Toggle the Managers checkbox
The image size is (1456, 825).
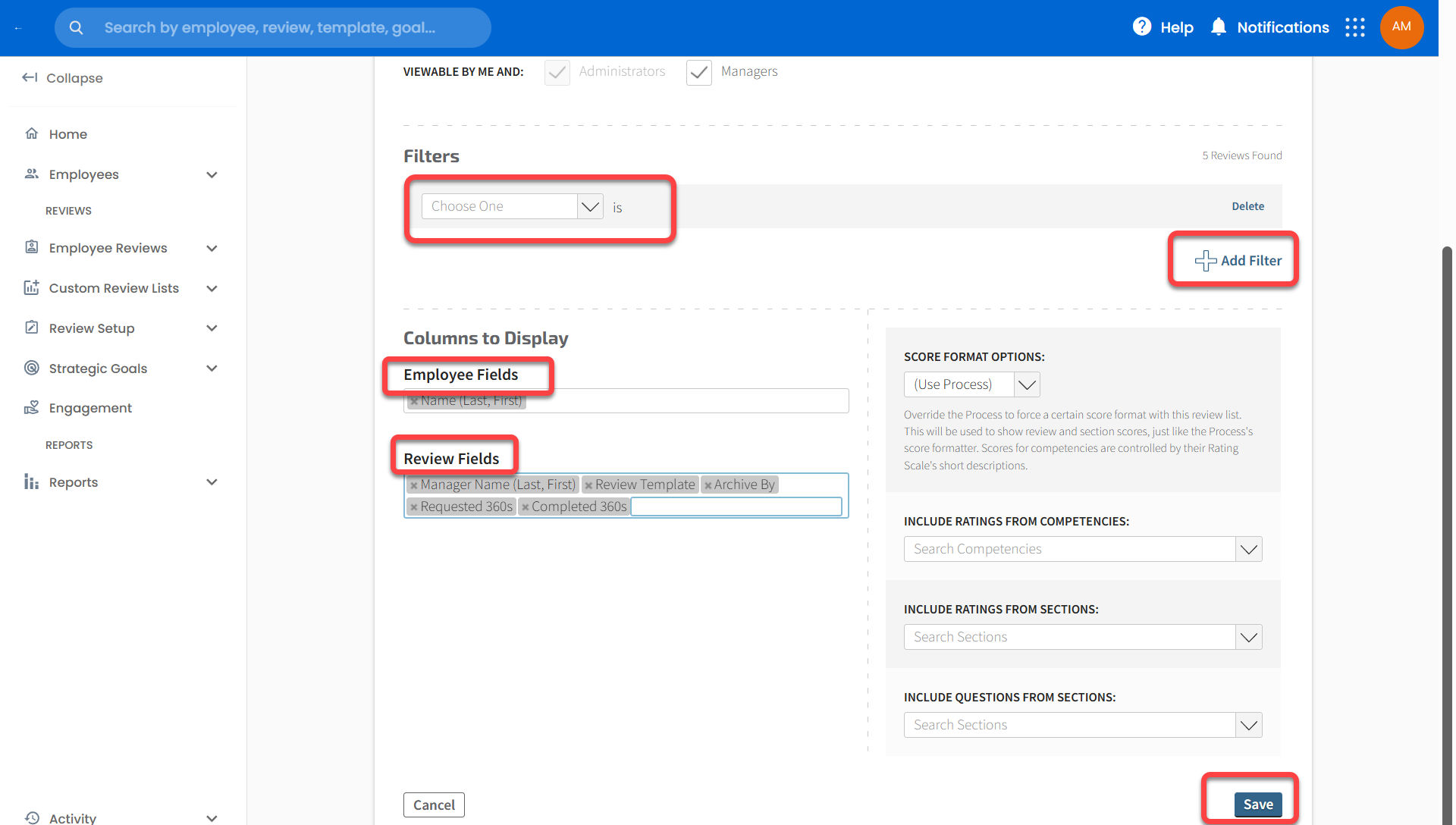point(698,72)
